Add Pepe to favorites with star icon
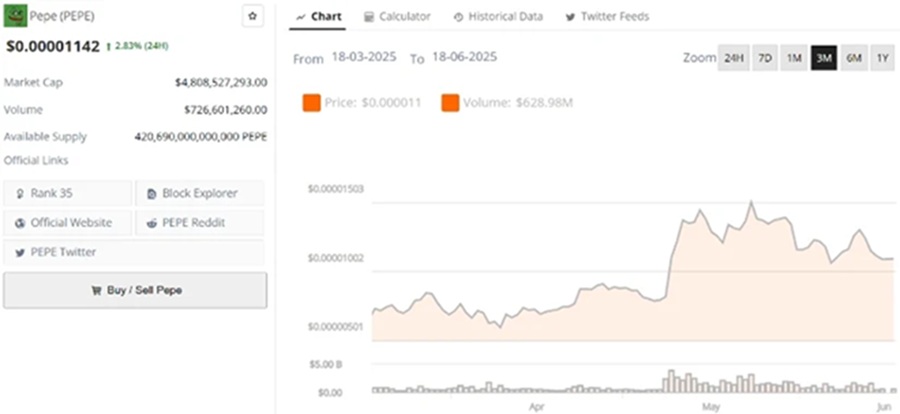 coord(252,17)
